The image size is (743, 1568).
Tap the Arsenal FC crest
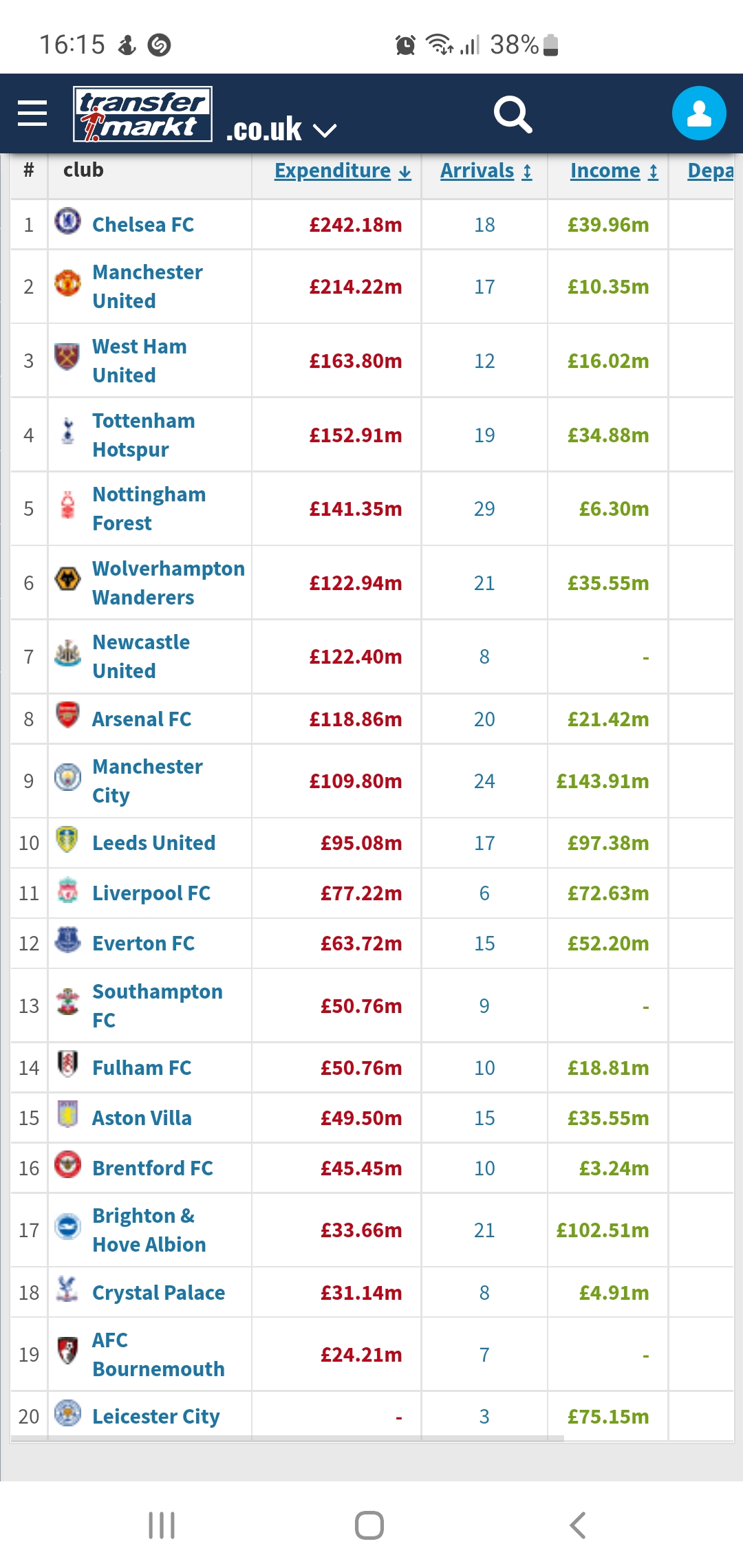[x=67, y=715]
